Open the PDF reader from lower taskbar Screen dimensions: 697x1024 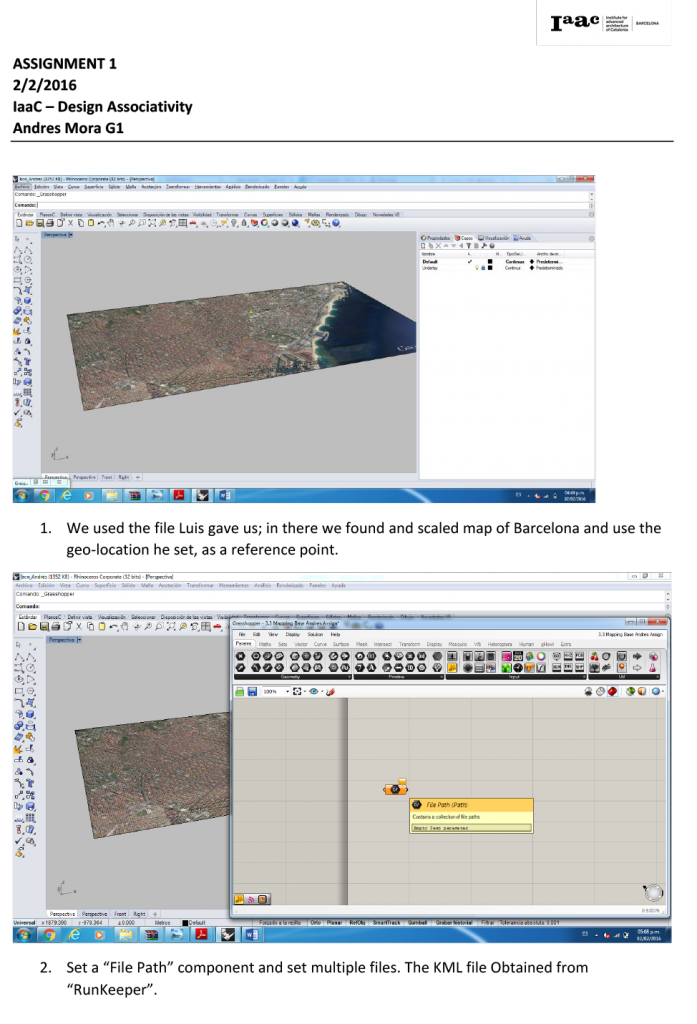point(200,935)
